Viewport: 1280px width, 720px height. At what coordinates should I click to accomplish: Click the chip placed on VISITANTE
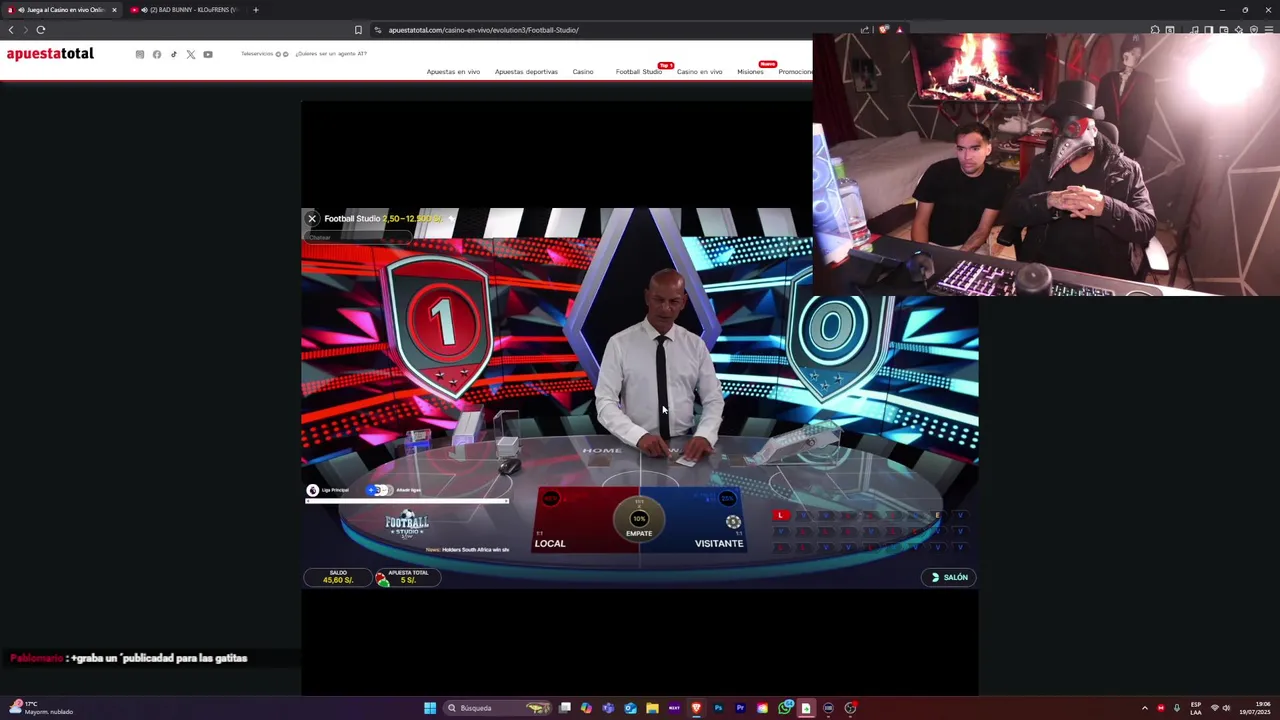pyautogui.click(x=733, y=522)
